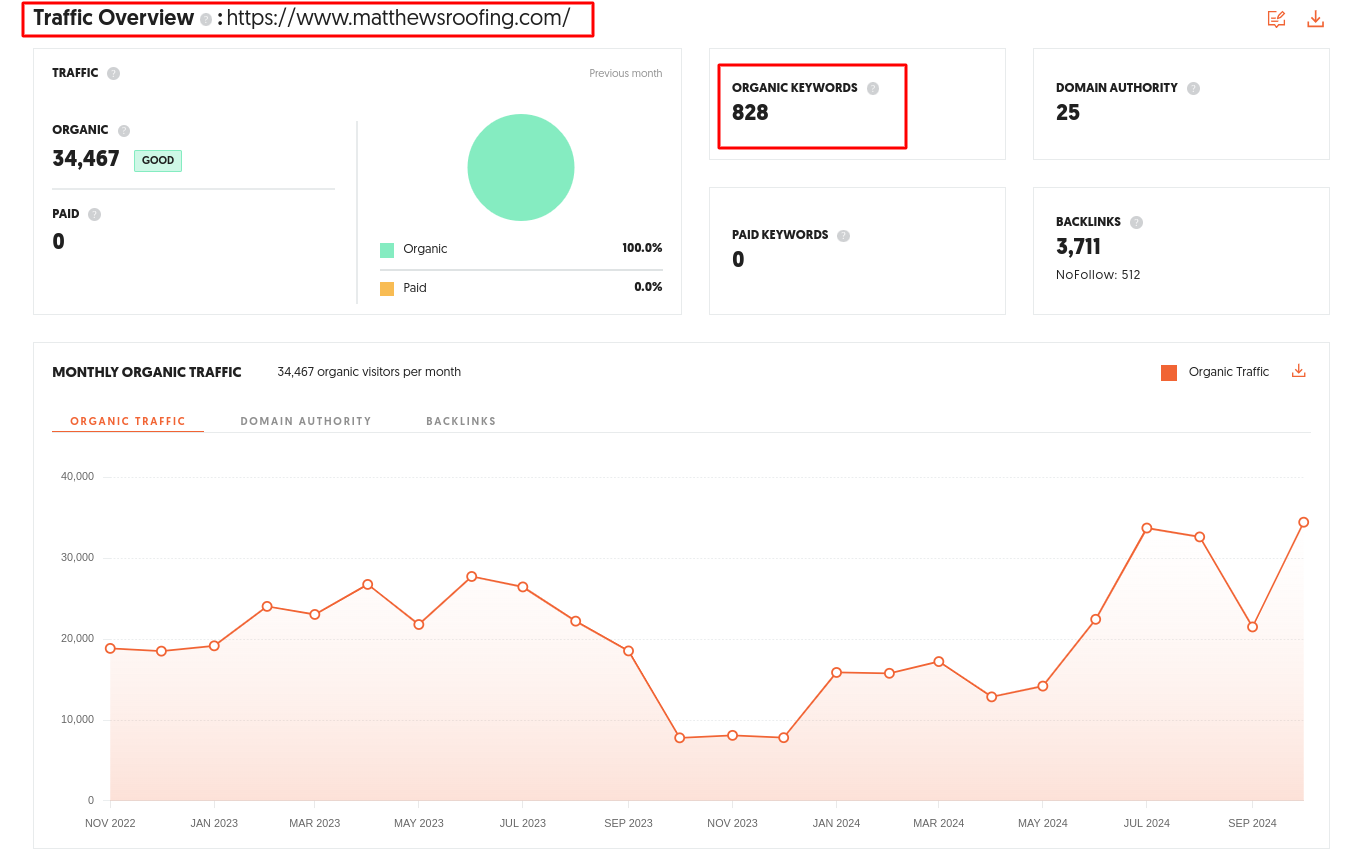
Task: Click the GOOD status badge
Action: pos(158,160)
